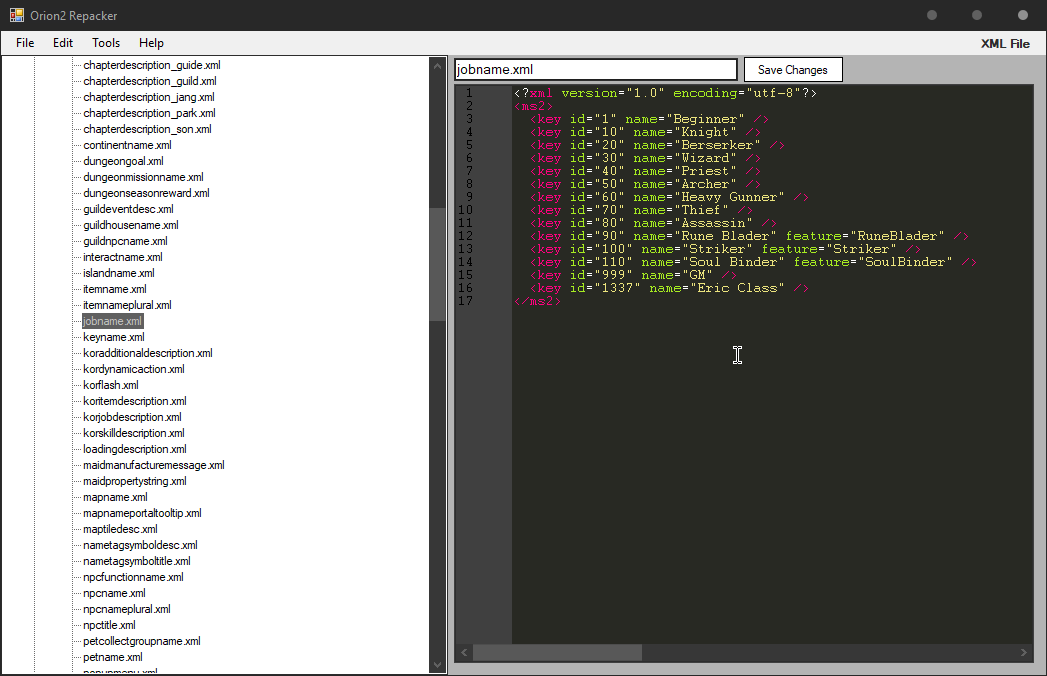Open continentname.xml from the tree
The height and width of the screenshot is (676, 1047).
(x=127, y=145)
